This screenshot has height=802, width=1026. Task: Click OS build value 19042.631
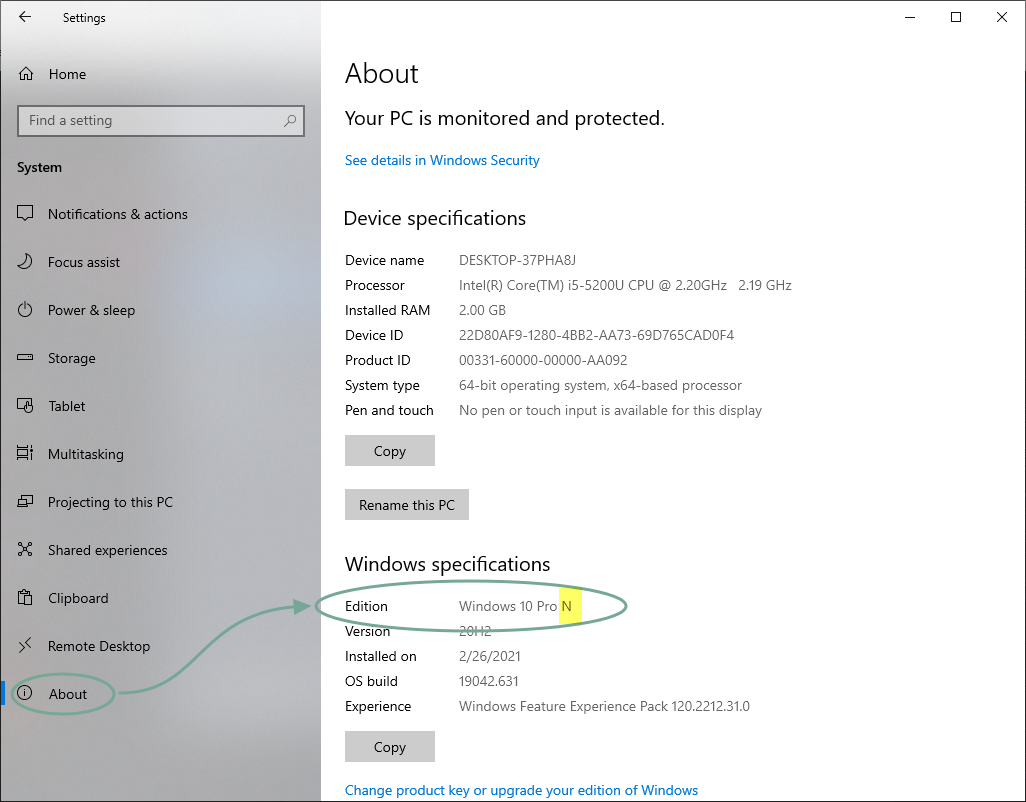pos(489,681)
